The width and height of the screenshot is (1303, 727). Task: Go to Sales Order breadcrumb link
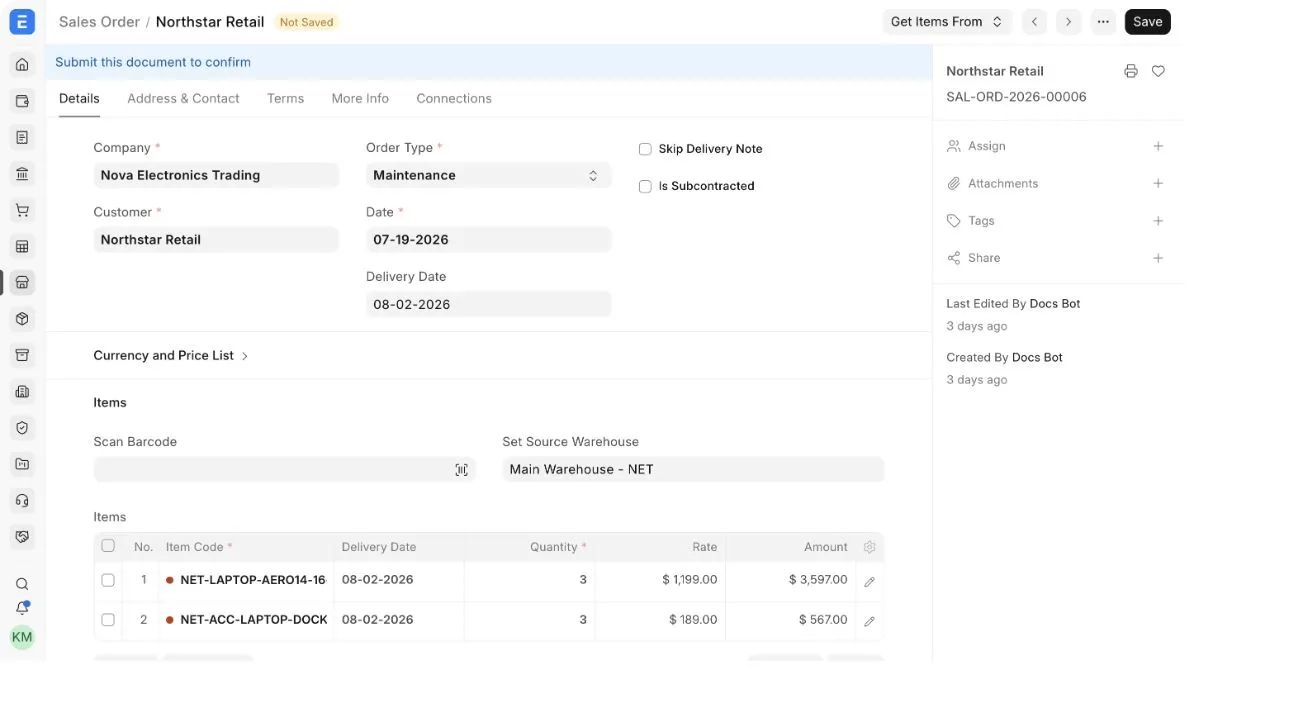pyautogui.click(x=99, y=22)
